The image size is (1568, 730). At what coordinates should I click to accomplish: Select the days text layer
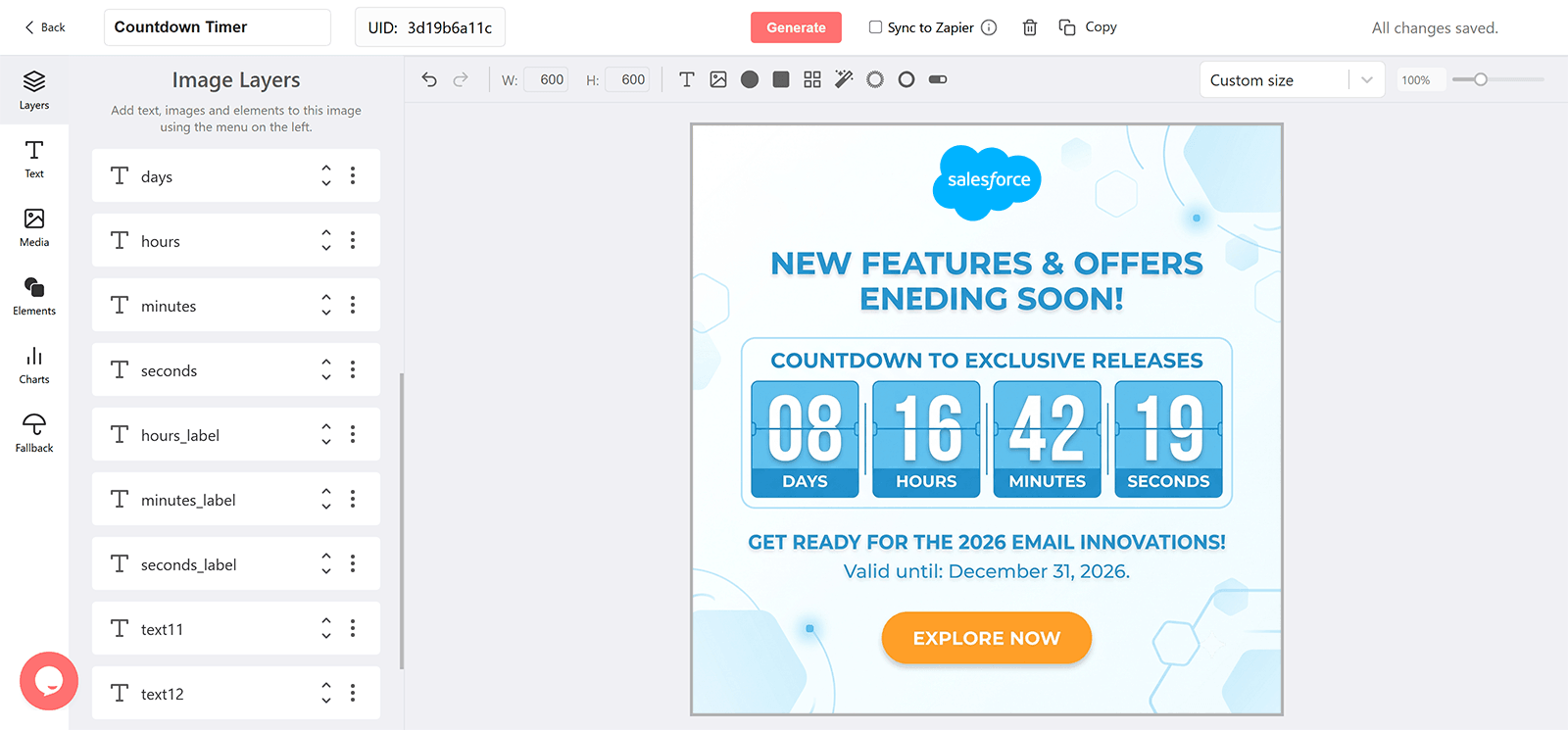(x=236, y=175)
